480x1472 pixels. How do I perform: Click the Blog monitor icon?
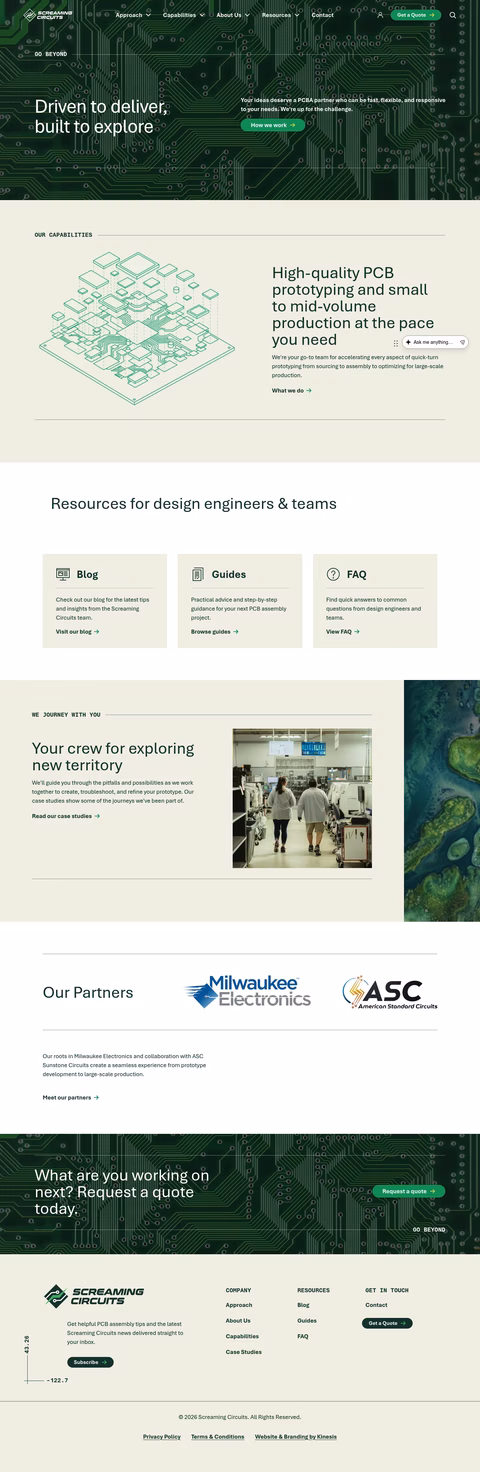63,574
